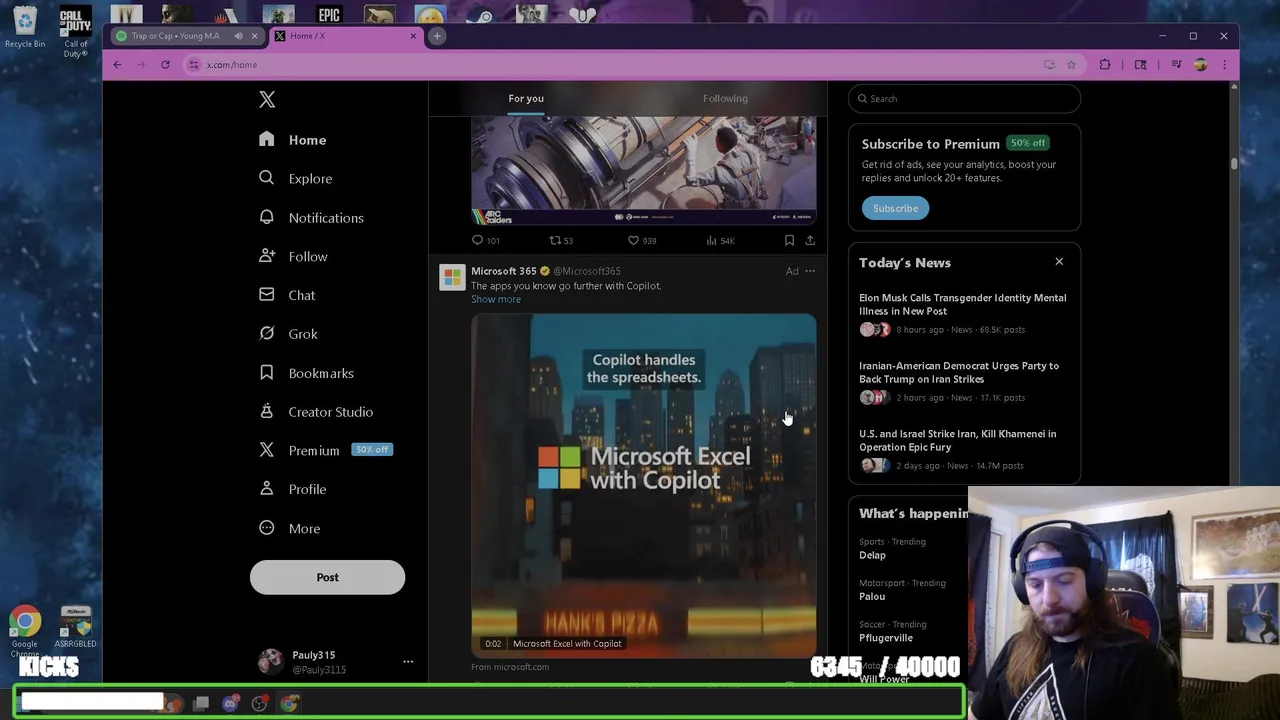The image size is (1280, 720).
Task: Click the From microsoft.com link
Action: pos(510,667)
